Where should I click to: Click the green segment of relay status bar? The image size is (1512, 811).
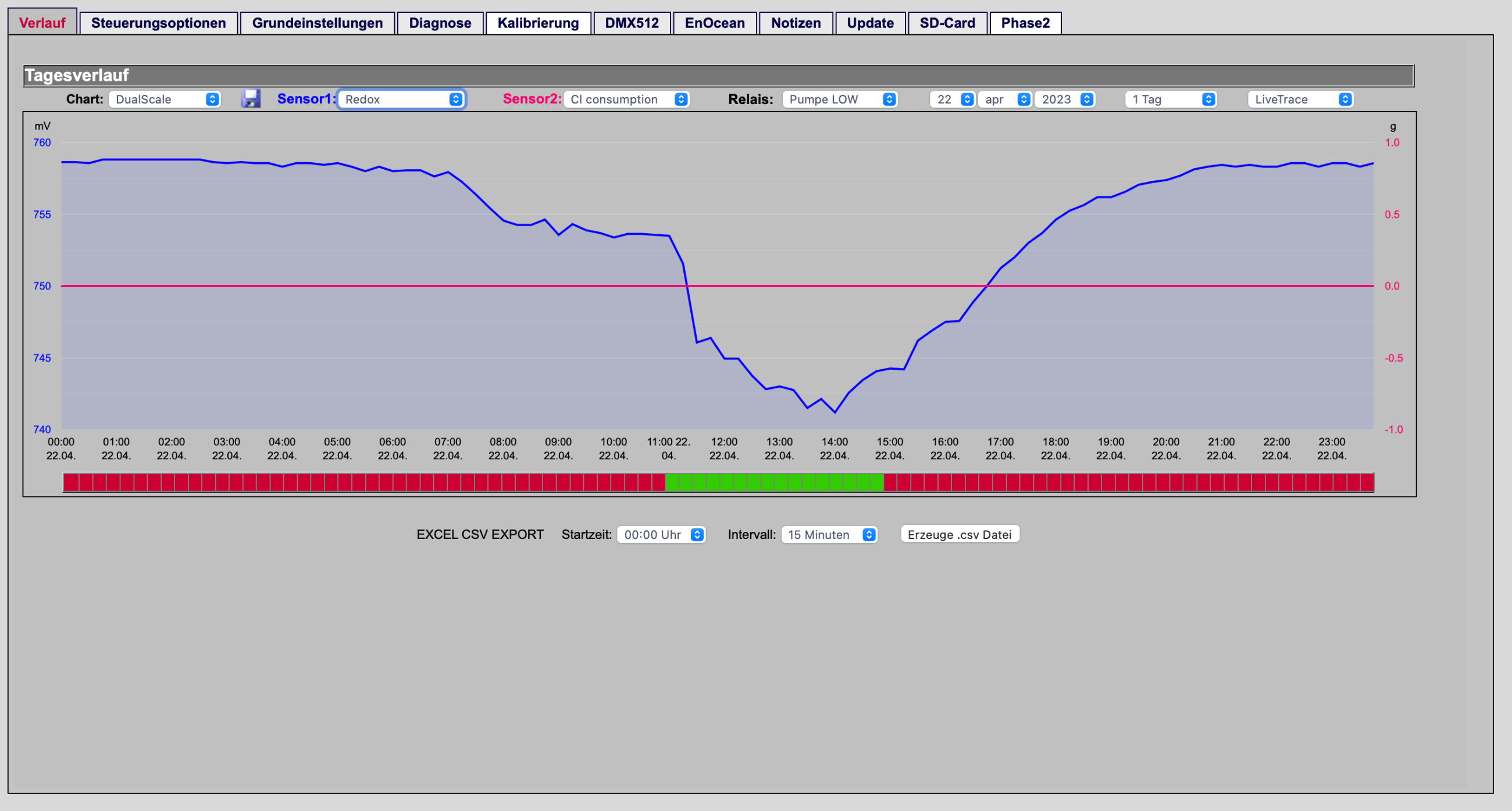774,483
